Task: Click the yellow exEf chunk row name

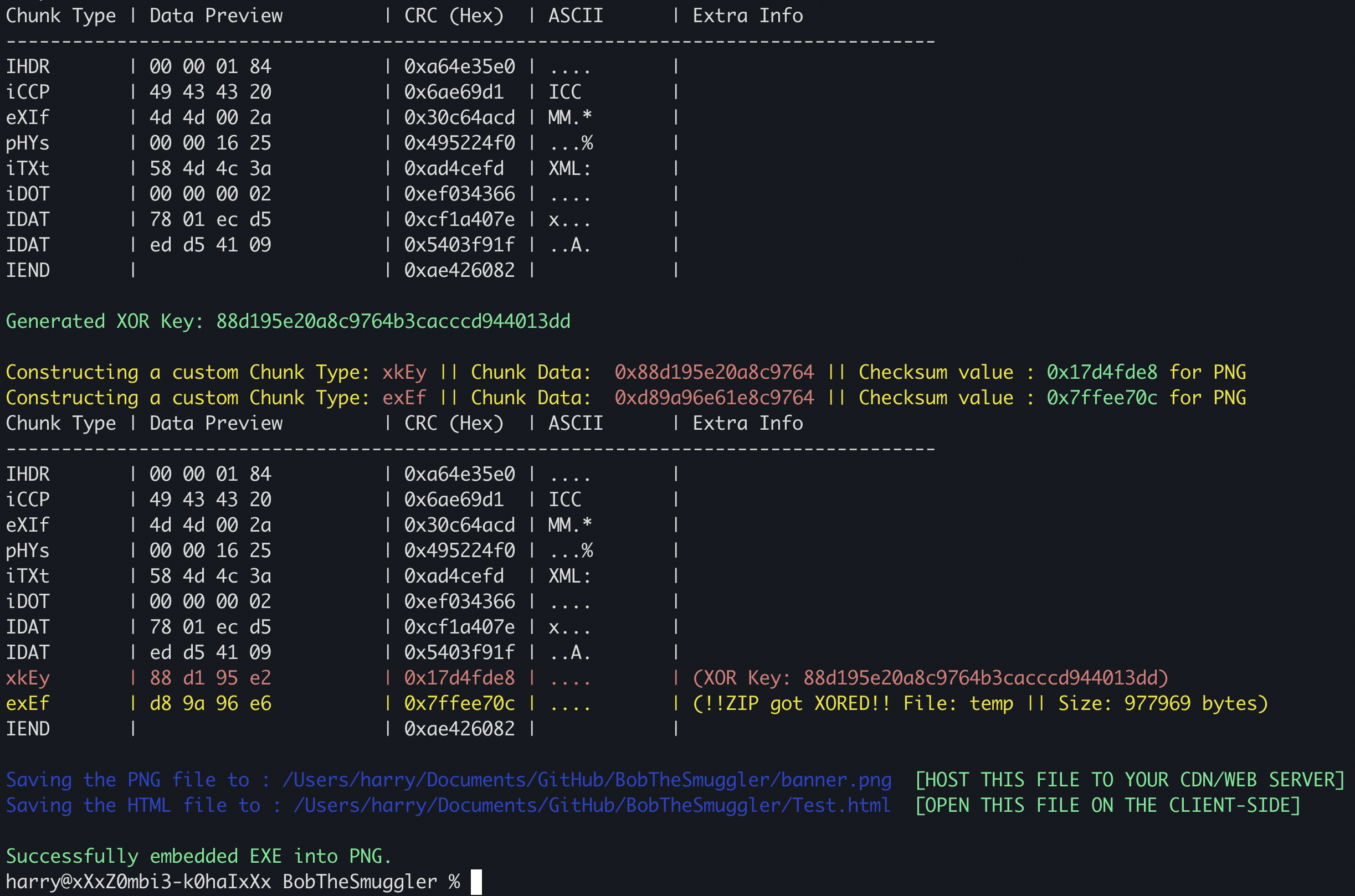Action: (x=28, y=703)
